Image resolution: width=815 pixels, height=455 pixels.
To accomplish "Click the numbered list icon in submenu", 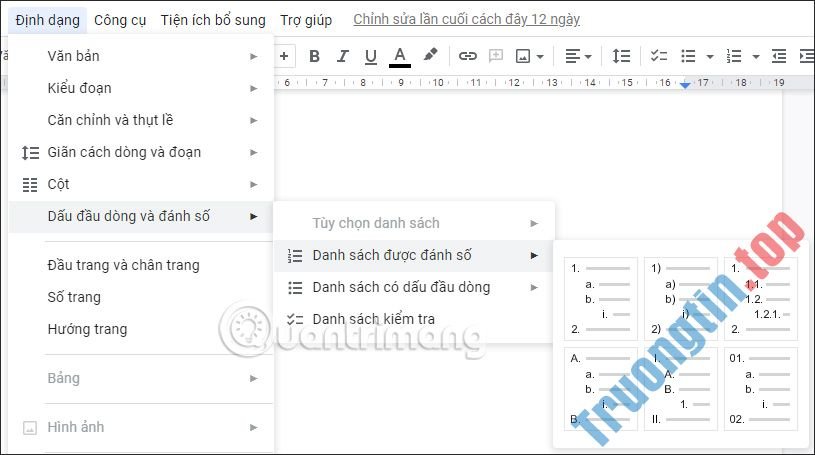I will pyautogui.click(x=295, y=255).
